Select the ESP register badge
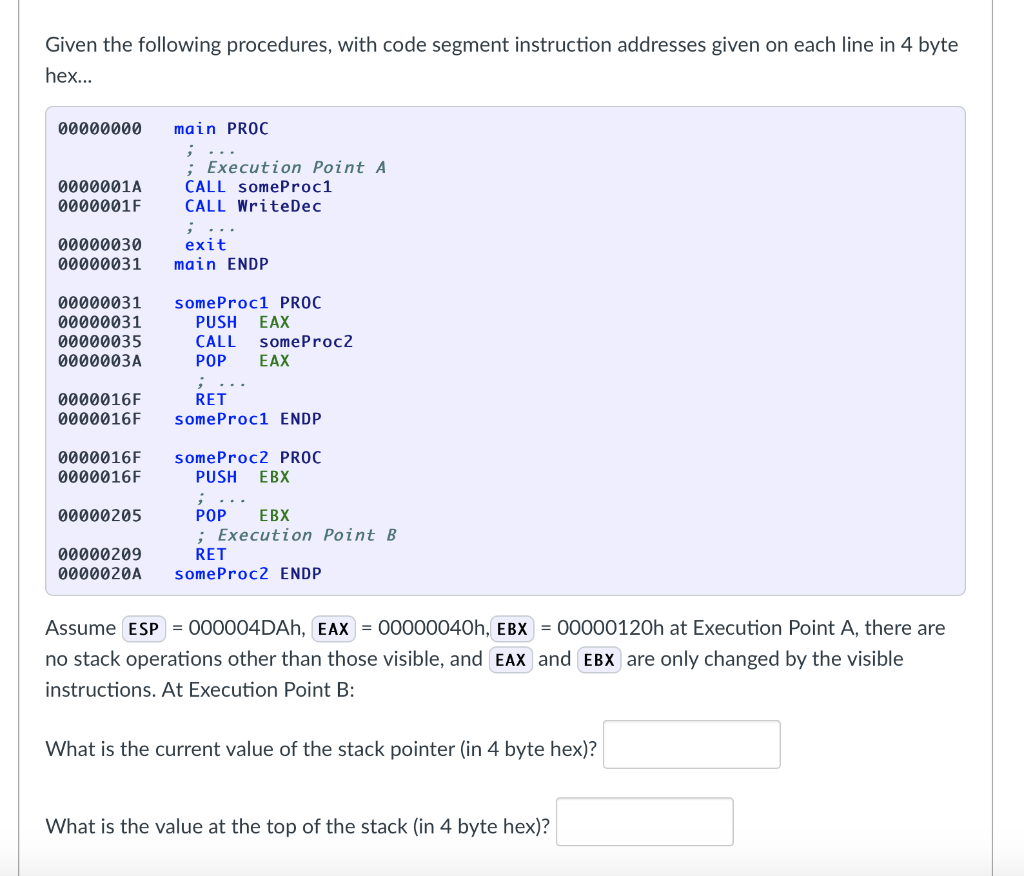Viewport: 1024px width, 876px height. point(143,628)
